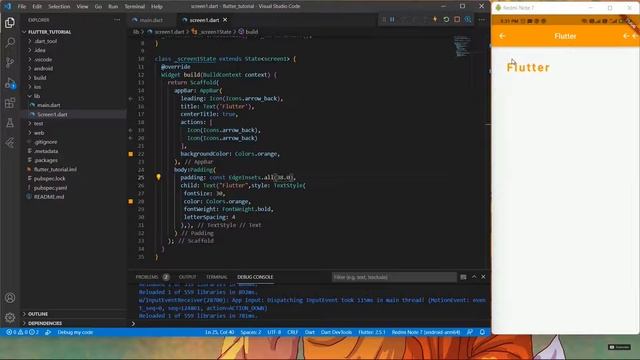Open the Manage gear settings
Viewport: 640px width, 360px height.
pyautogui.click(x=10, y=317)
